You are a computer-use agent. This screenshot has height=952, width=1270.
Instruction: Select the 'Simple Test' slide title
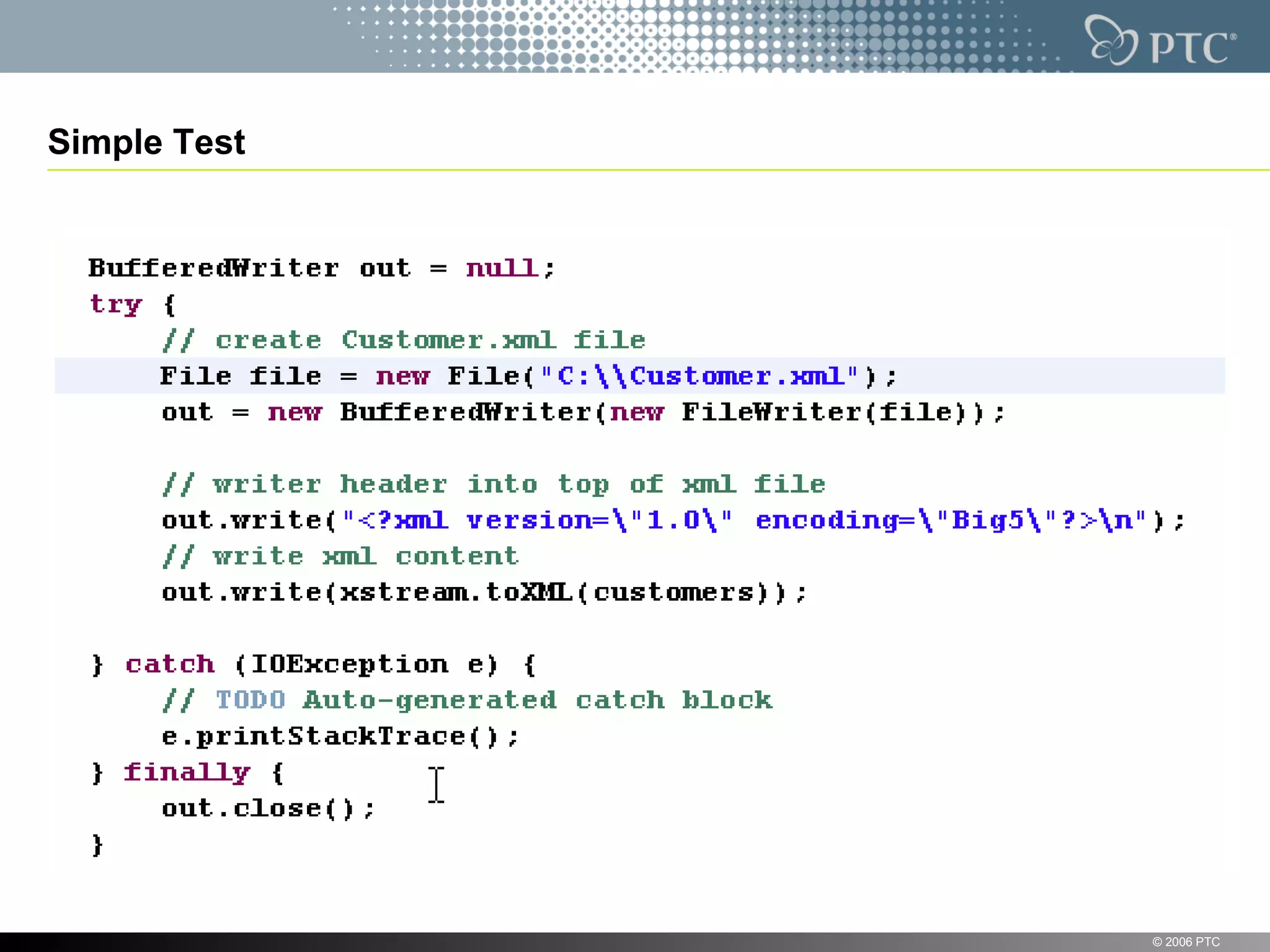[x=146, y=142]
